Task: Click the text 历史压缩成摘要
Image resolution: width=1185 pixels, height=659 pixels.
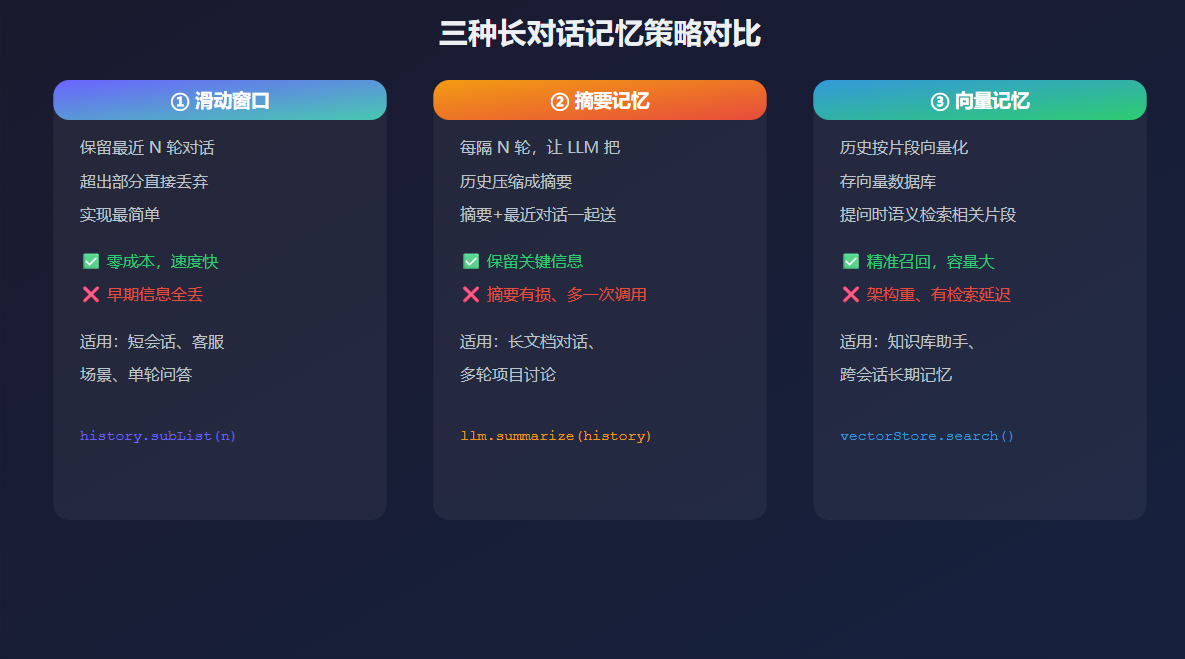Action: (x=516, y=181)
